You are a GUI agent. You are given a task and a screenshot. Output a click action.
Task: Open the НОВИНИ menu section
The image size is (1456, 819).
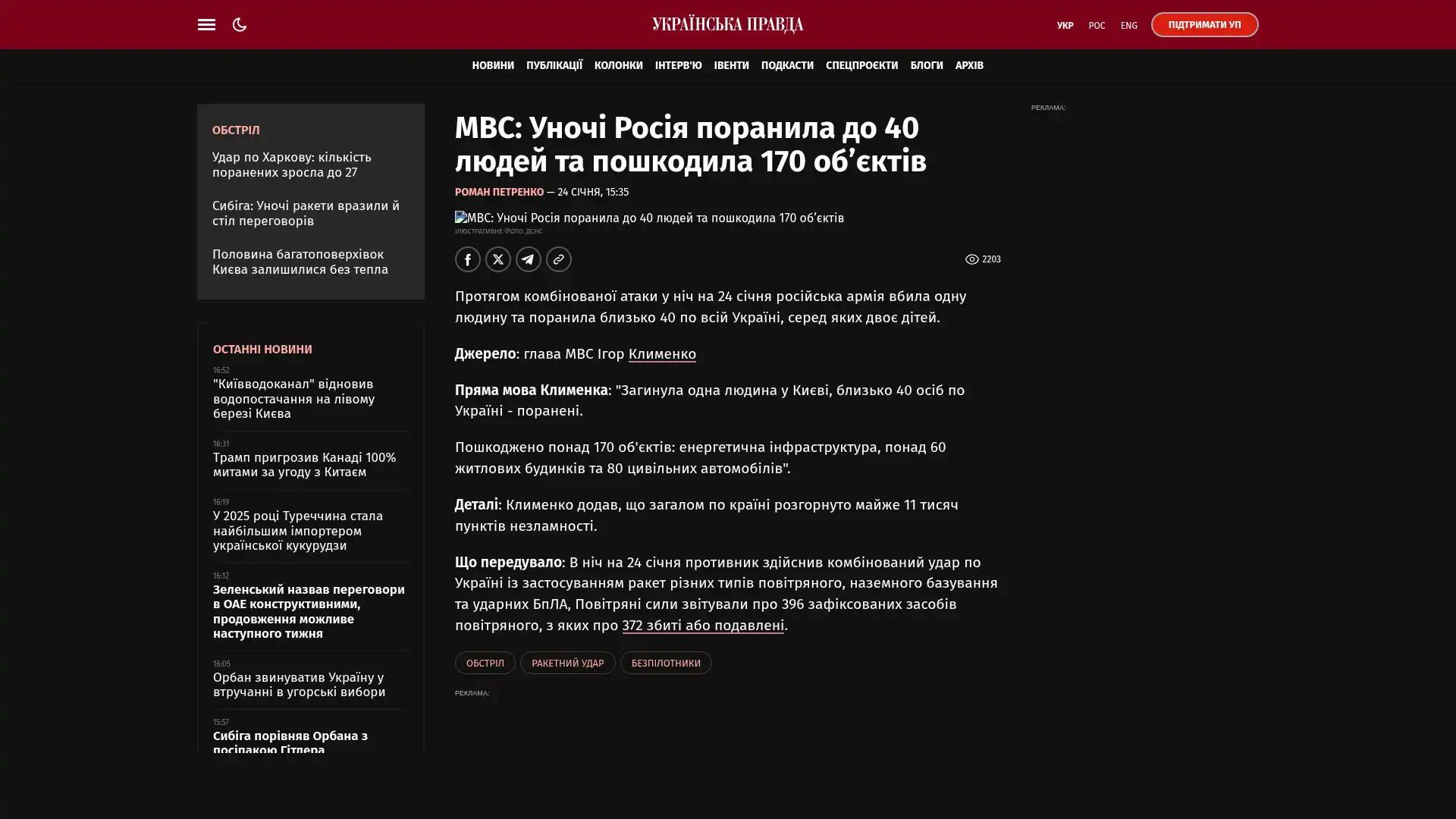(x=493, y=65)
